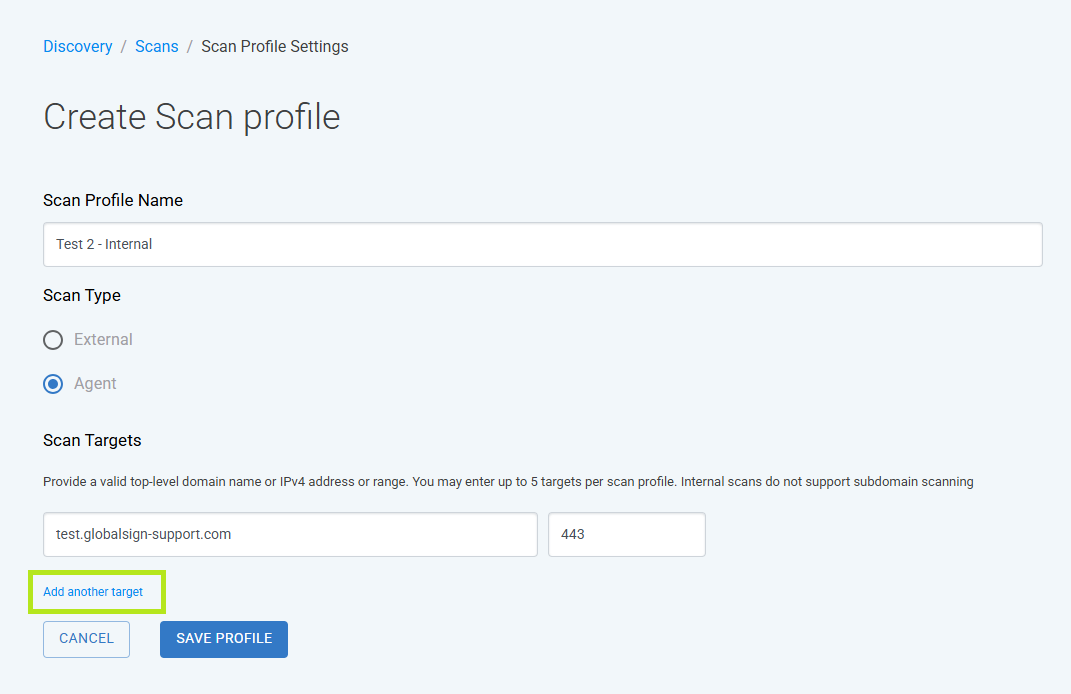Image resolution: width=1071 pixels, height=694 pixels.
Task: Focus the port field showing 443
Action: (626, 534)
